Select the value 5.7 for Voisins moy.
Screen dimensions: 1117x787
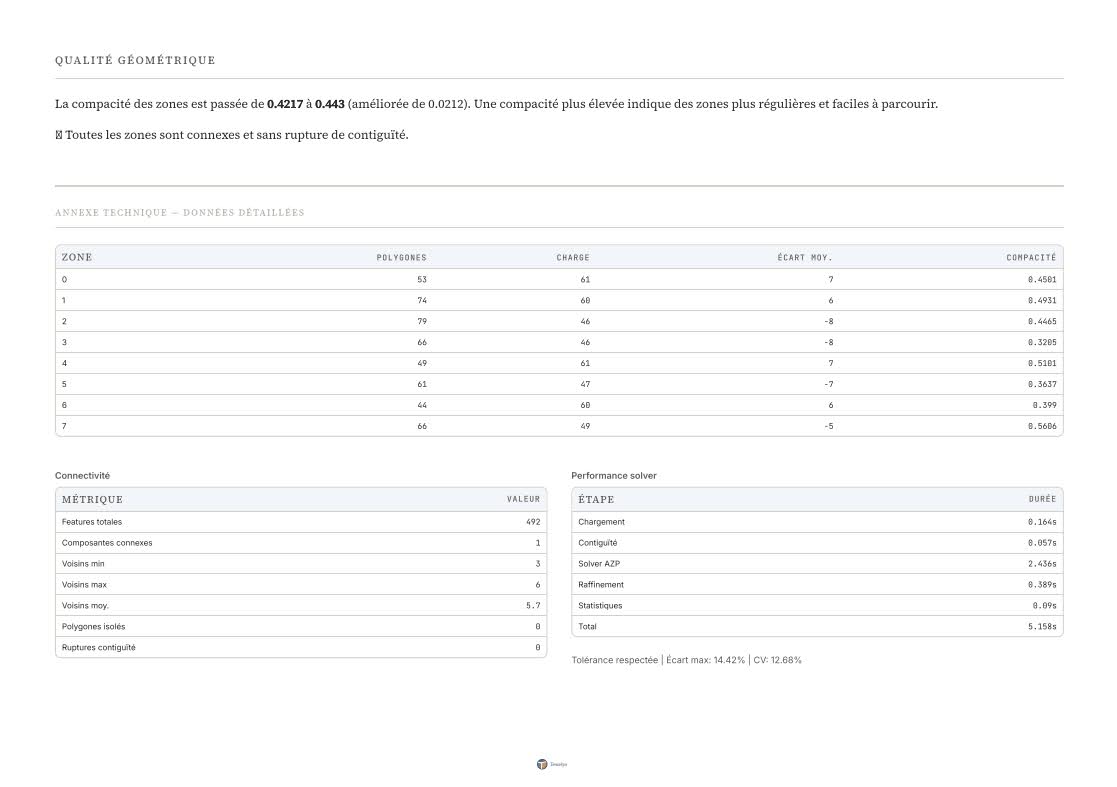point(533,606)
